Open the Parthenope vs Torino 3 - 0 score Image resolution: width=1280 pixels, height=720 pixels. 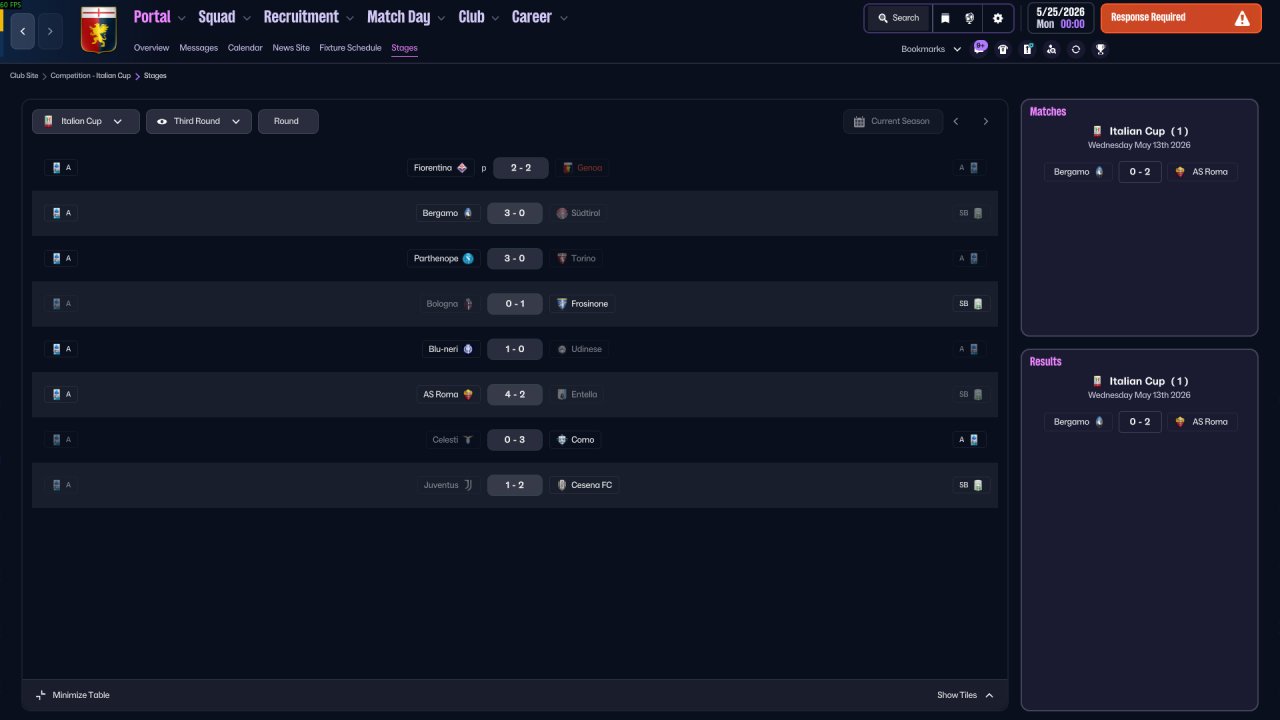514,258
